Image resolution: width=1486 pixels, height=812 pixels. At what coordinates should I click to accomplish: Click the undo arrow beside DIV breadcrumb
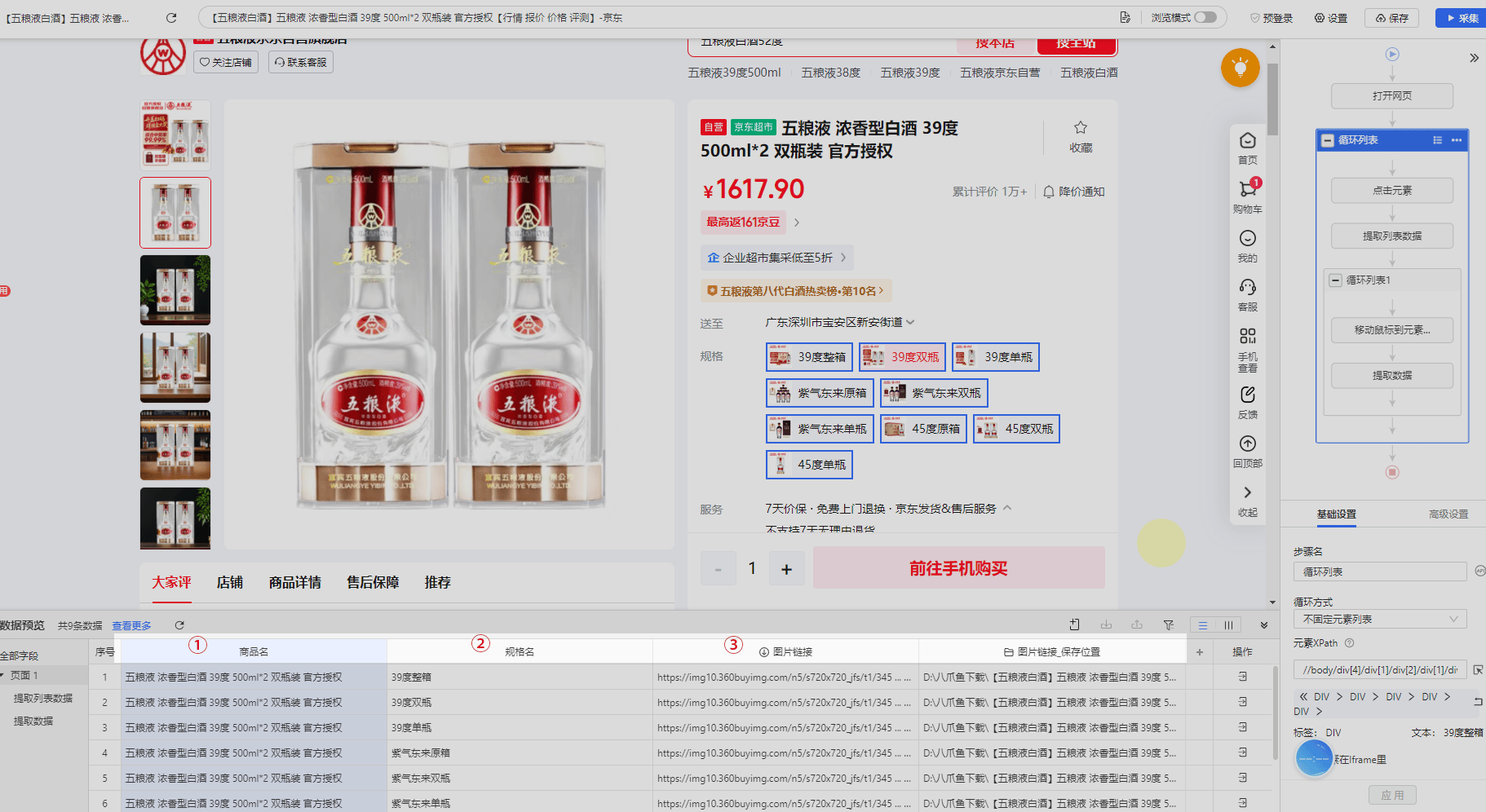pyautogui.click(x=1478, y=701)
